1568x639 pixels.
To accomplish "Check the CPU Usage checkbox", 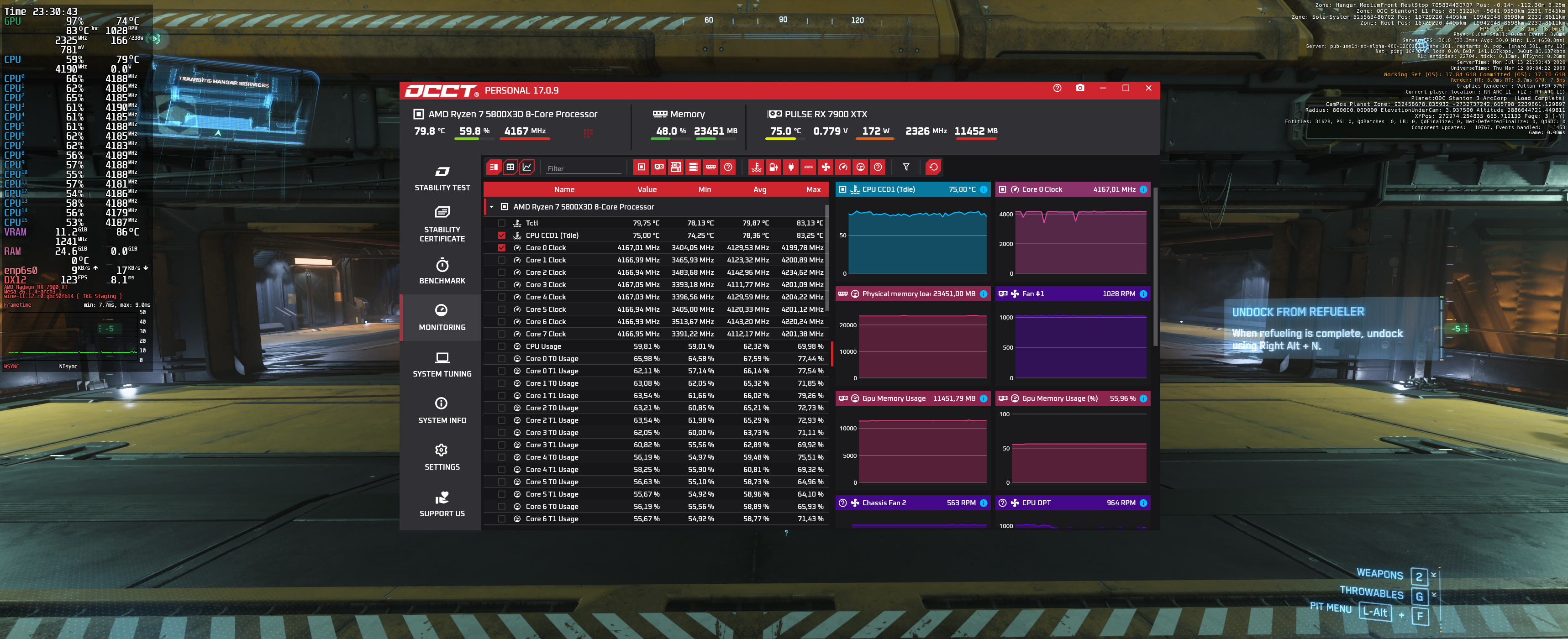I will click(x=501, y=346).
